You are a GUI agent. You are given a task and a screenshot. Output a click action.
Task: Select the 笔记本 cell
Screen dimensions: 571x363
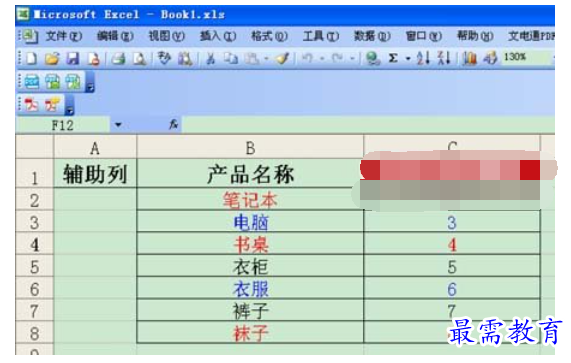tap(250, 200)
